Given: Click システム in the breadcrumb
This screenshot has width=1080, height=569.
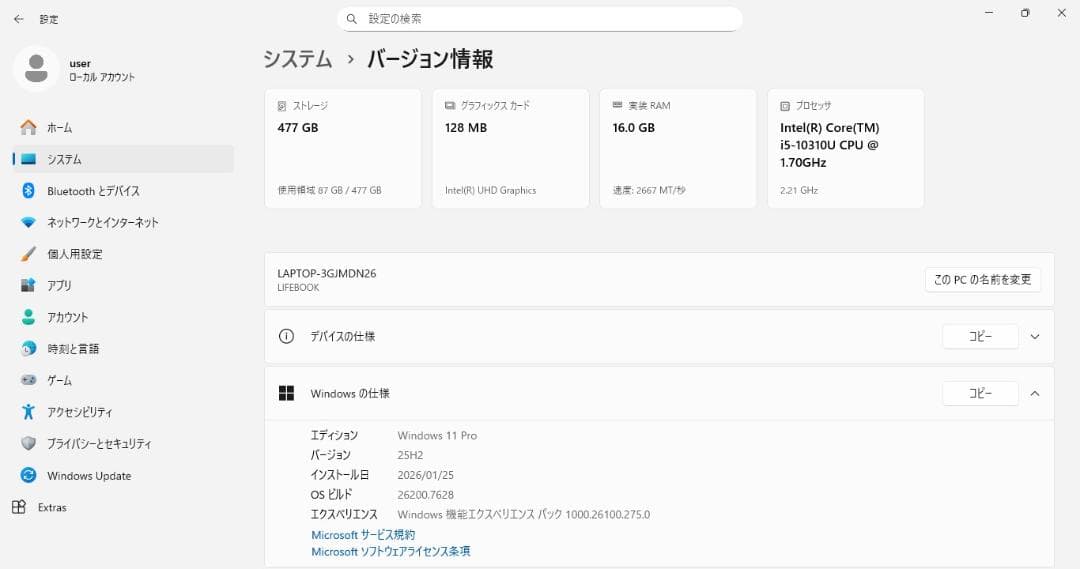Looking at the screenshot, I should click(298, 59).
